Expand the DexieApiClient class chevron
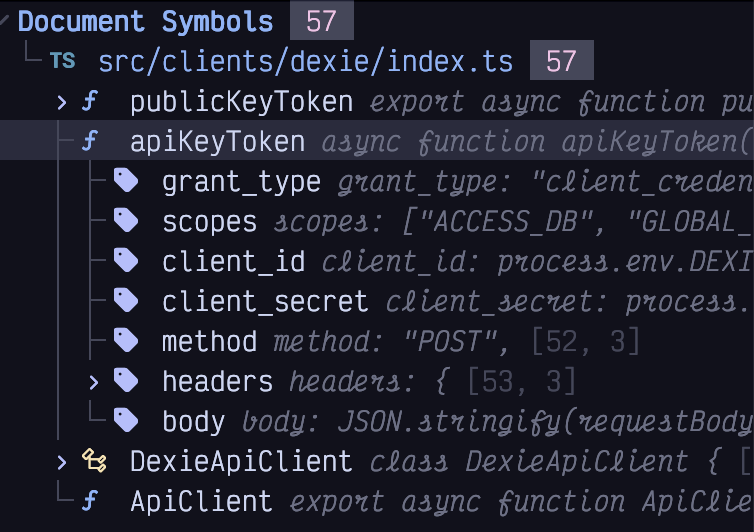Image resolution: width=754 pixels, height=532 pixels. [x=62, y=462]
